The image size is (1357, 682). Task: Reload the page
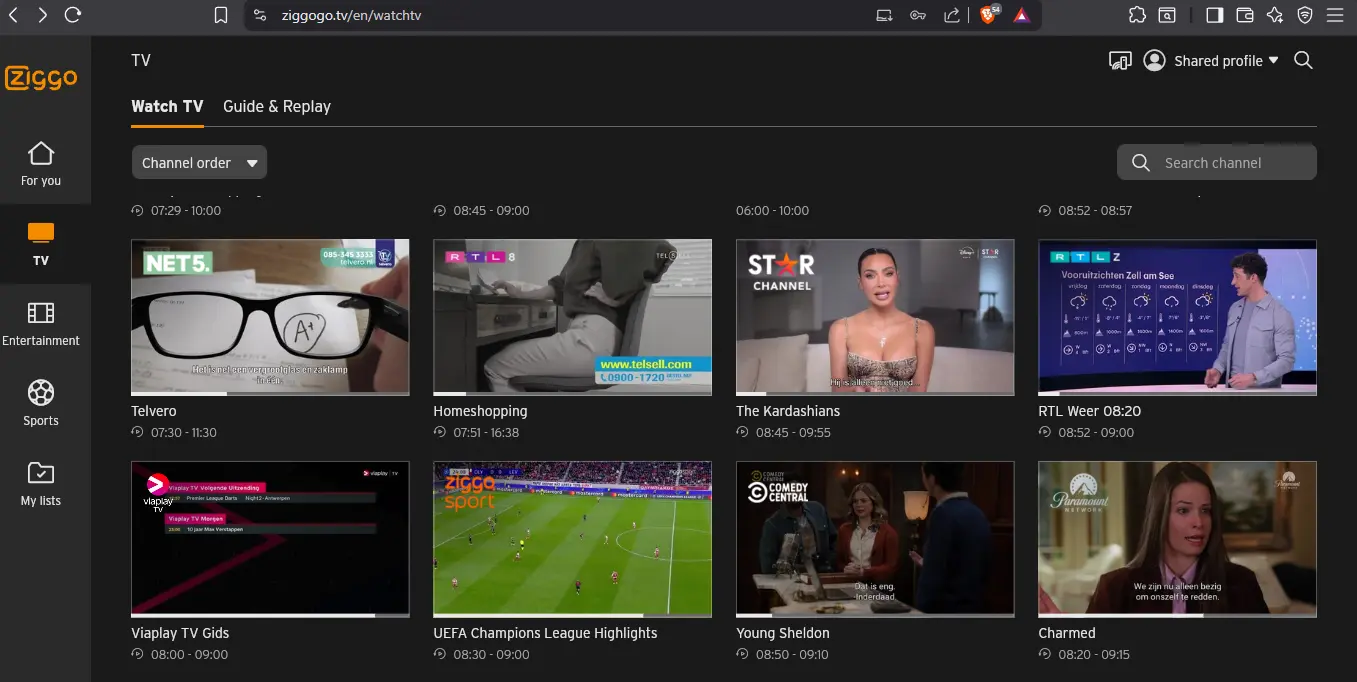pyautogui.click(x=72, y=15)
